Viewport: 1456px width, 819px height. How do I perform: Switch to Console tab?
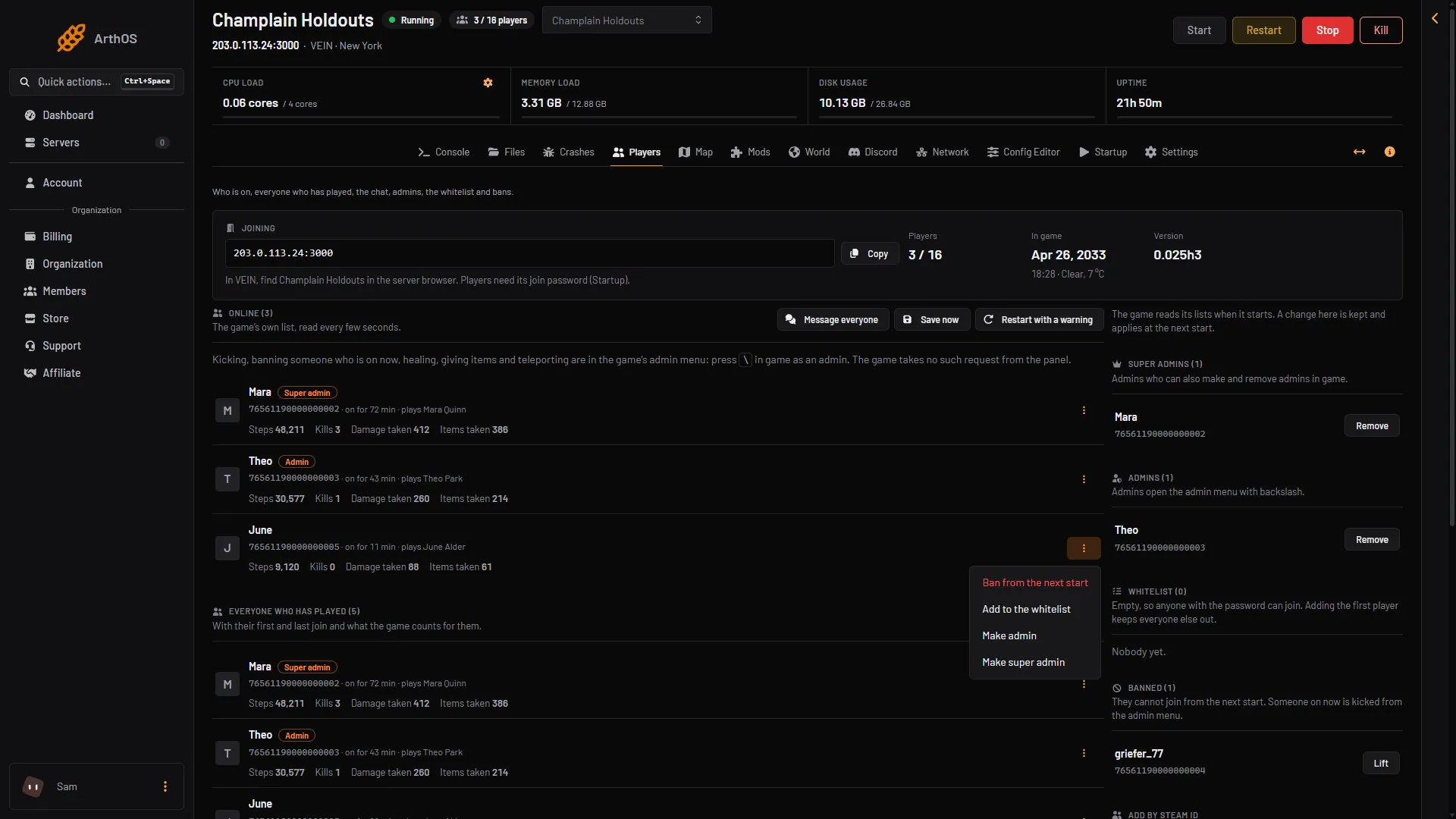(x=444, y=152)
